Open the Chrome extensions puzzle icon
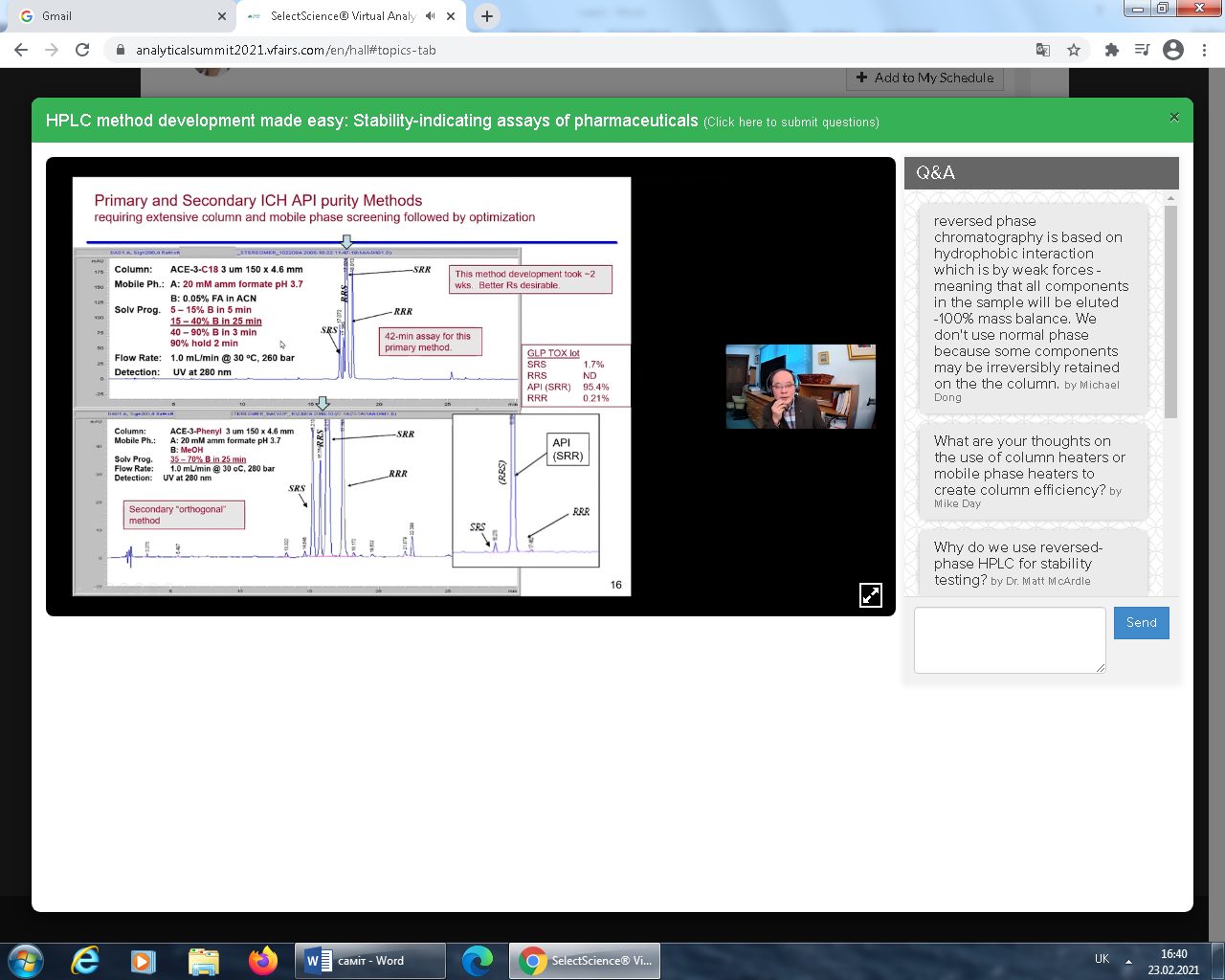Viewport: 1225px width, 980px height. pos(1111,50)
